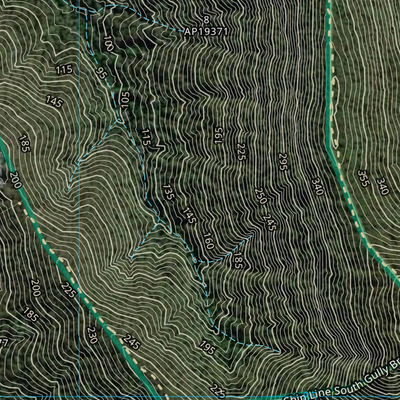
Task: Click the 135 contour elevation label
Action: point(168,192)
